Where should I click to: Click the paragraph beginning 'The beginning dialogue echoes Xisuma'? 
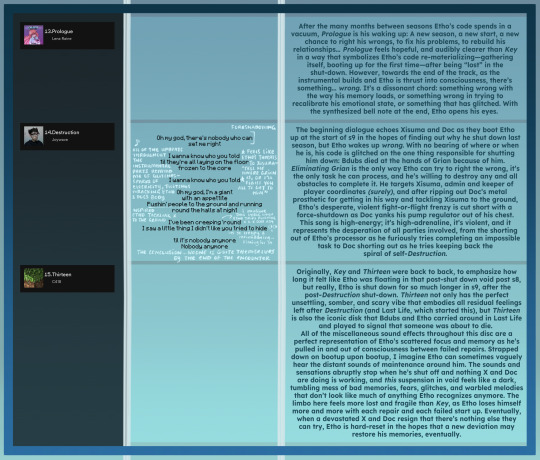tap(406, 191)
